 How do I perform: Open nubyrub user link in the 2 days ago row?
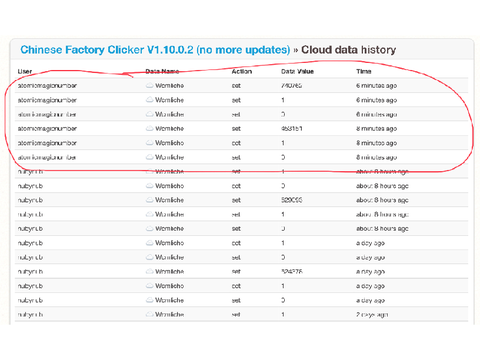point(30,315)
